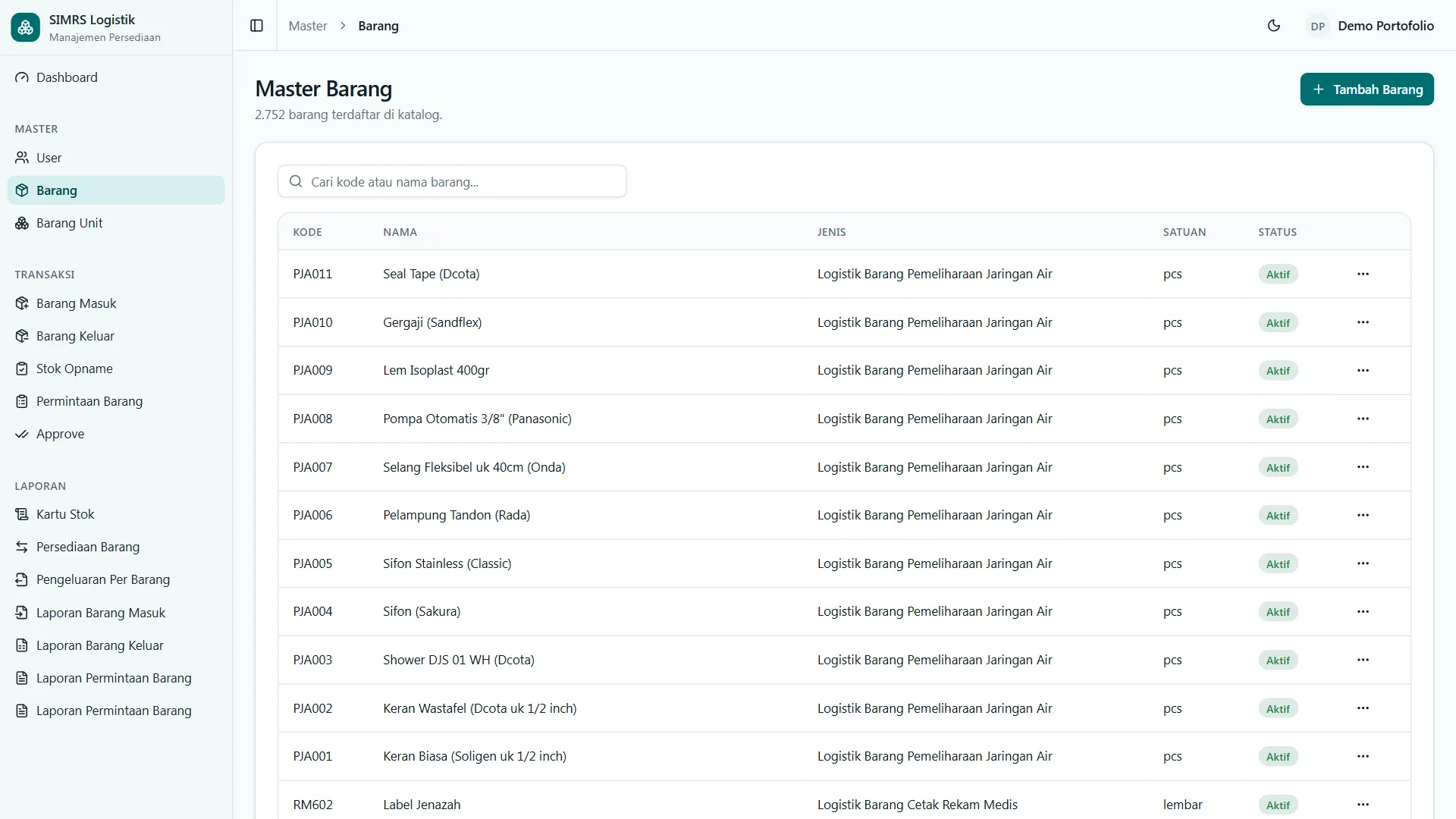Open actions menu for Sifon Stainless (Classic)

click(1363, 563)
